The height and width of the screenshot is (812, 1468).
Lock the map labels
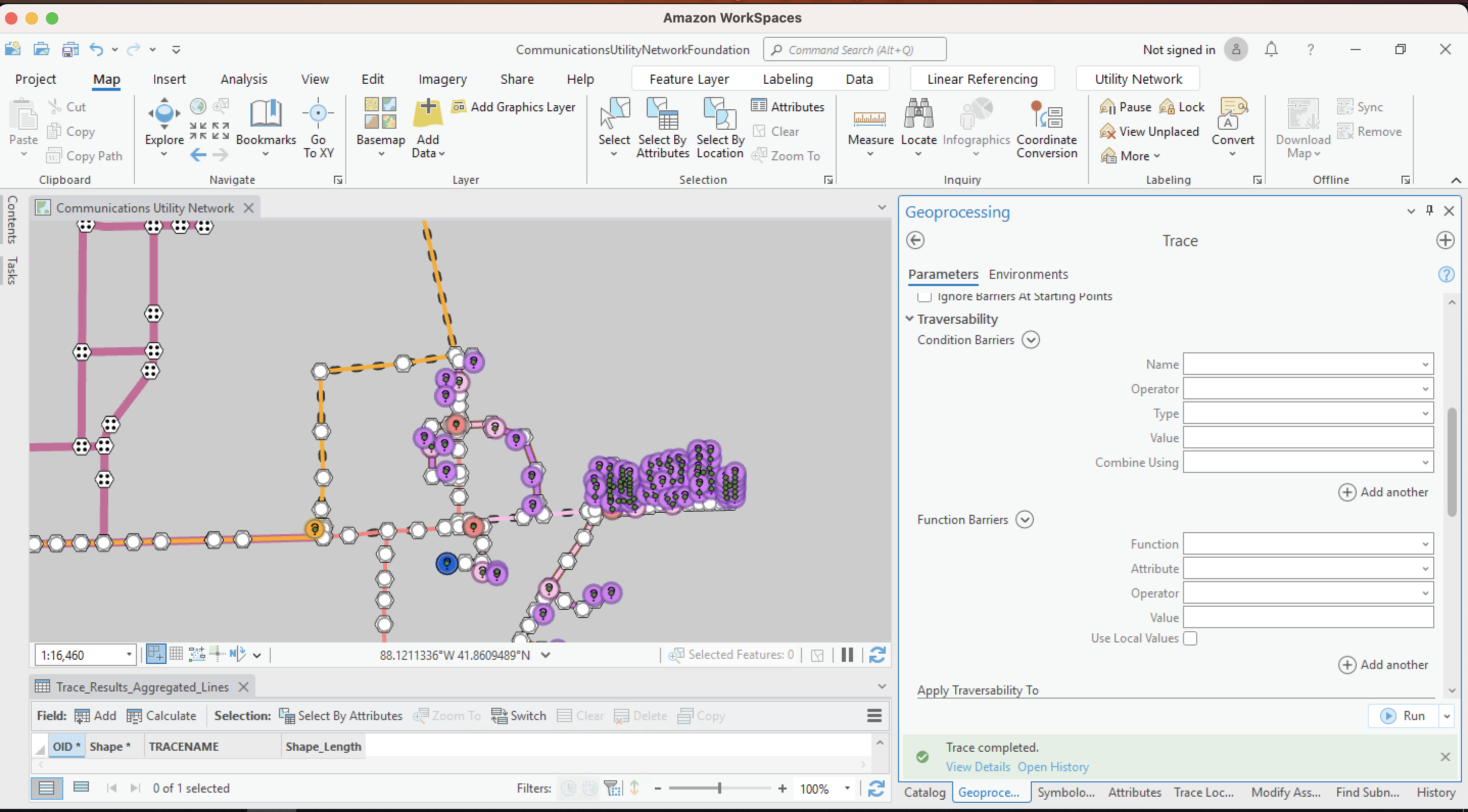tap(1182, 107)
